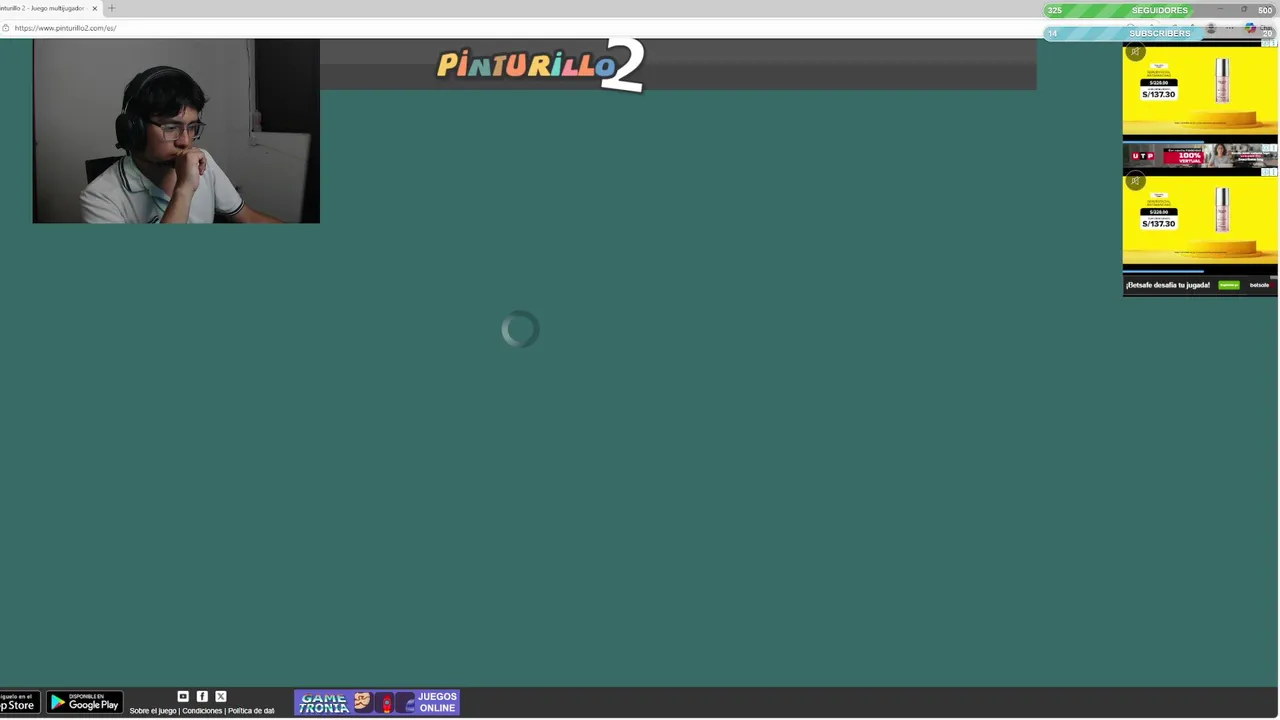Open the Facebook icon in the footer
The height and width of the screenshot is (720, 1280).
click(202, 696)
